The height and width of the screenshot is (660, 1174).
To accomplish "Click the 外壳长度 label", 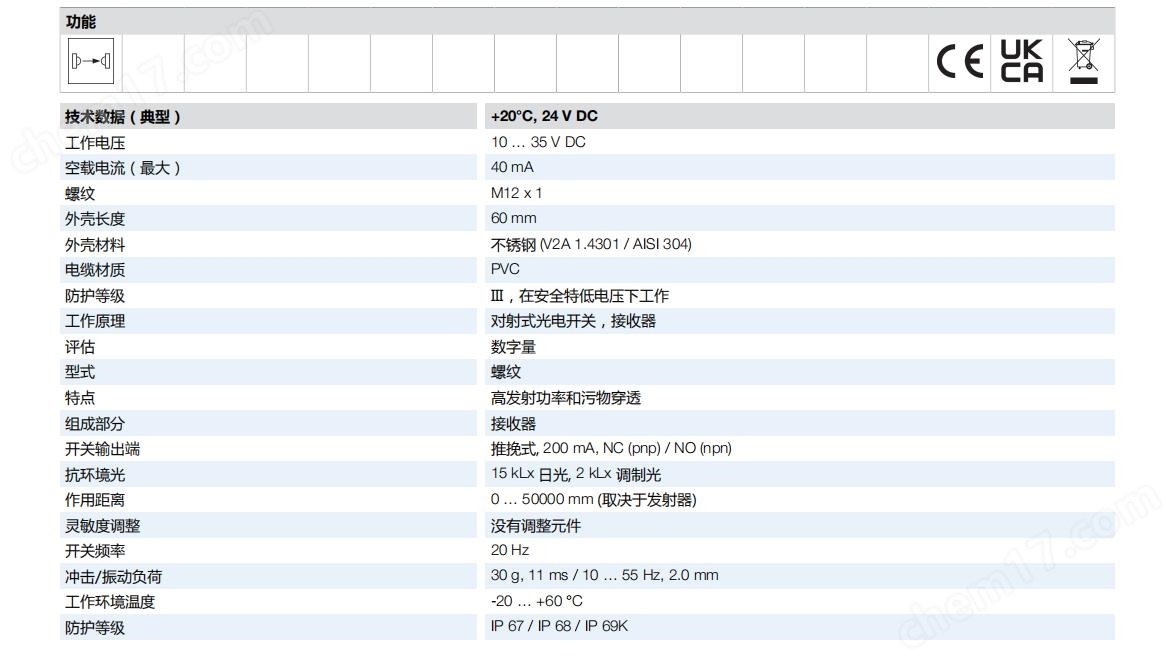I will [95, 219].
